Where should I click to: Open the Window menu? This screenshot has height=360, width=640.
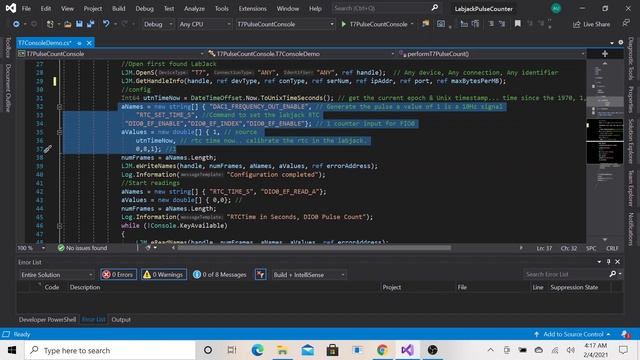pos(288,9)
